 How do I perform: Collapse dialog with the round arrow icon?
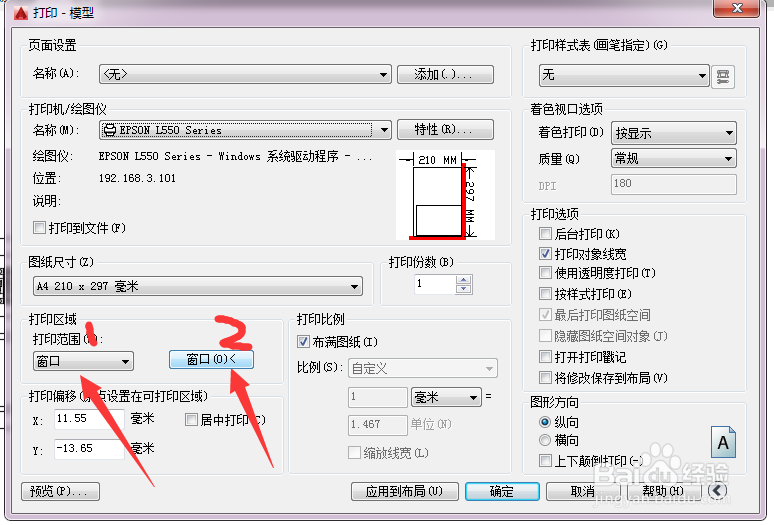coord(717,490)
